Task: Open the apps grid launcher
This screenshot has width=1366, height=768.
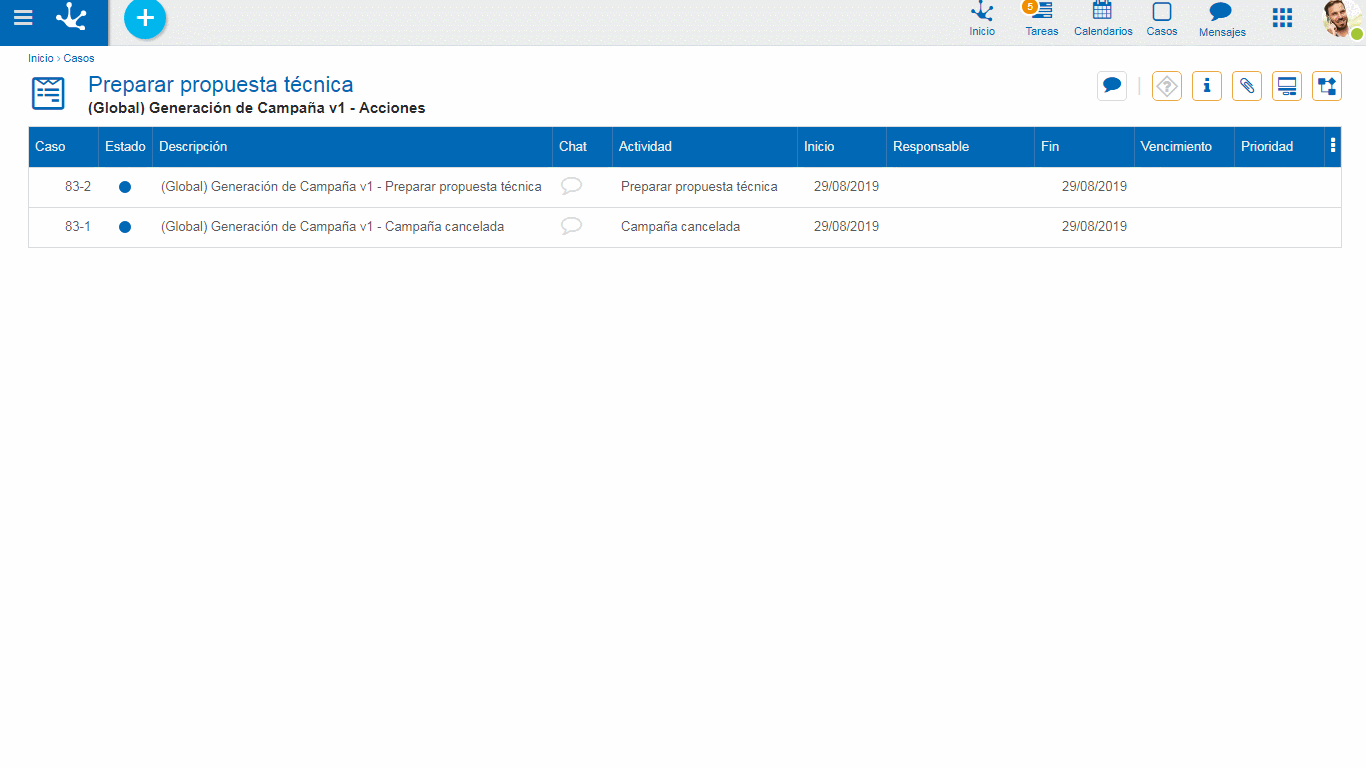Action: point(1282,18)
